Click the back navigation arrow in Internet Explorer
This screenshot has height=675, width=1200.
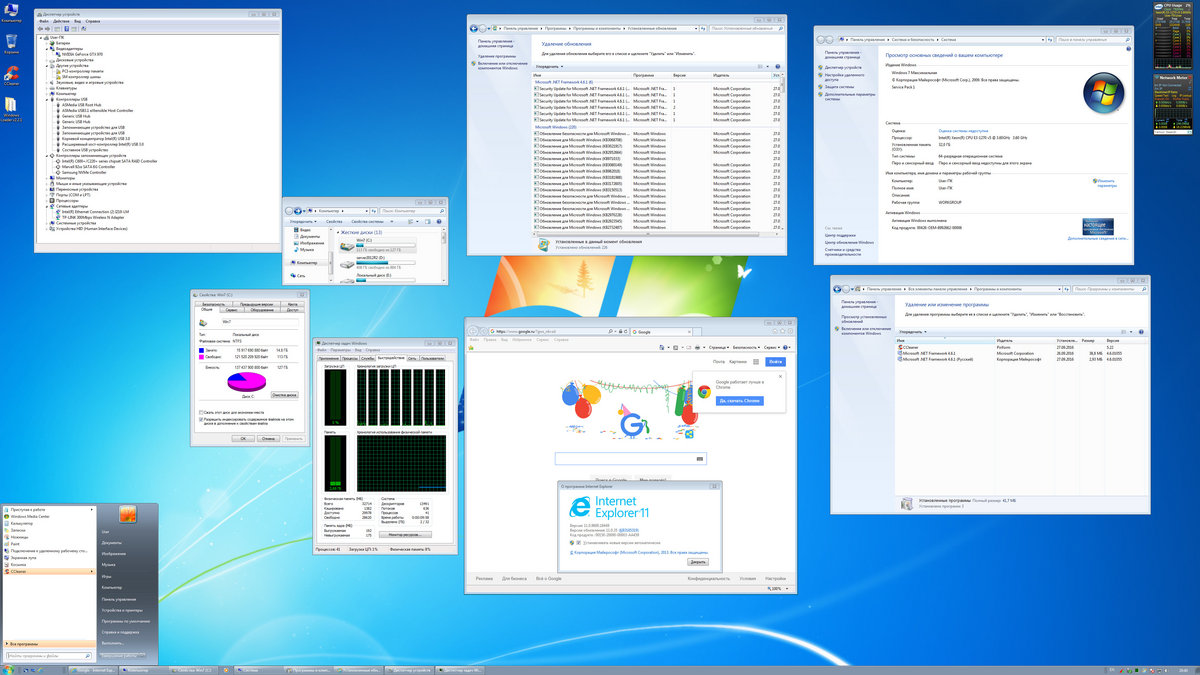(474, 331)
